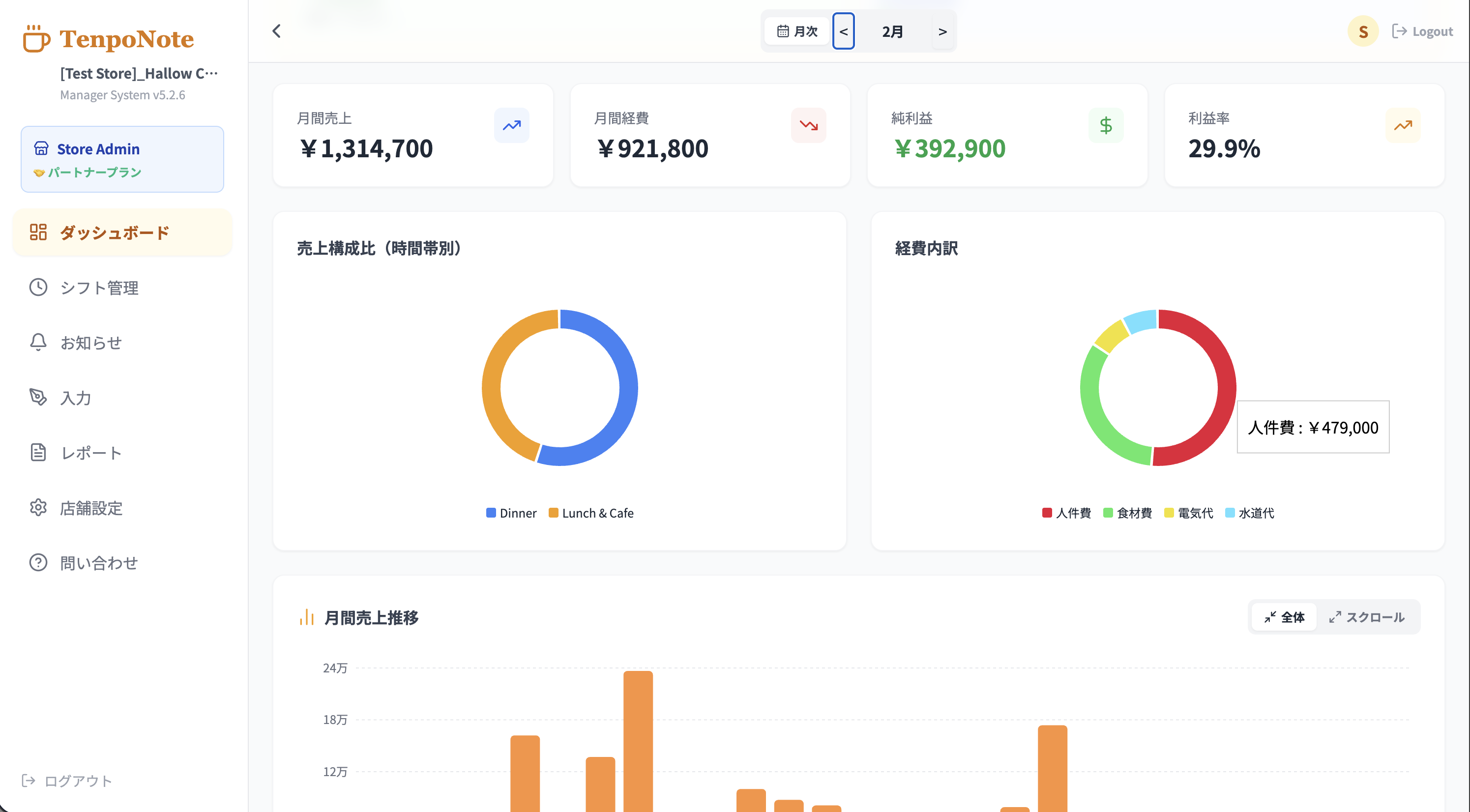Screen dimensions: 1470x812
Task: Toggle the Lunch & Cafe legend item
Action: coord(591,513)
